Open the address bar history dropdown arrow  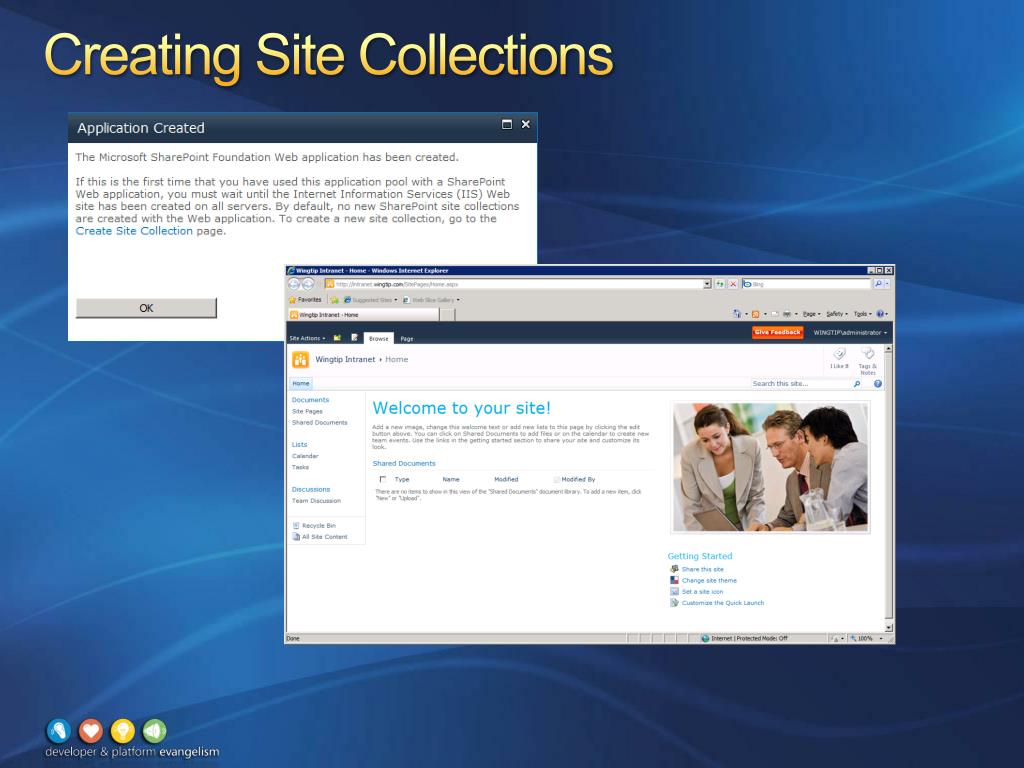[707, 284]
